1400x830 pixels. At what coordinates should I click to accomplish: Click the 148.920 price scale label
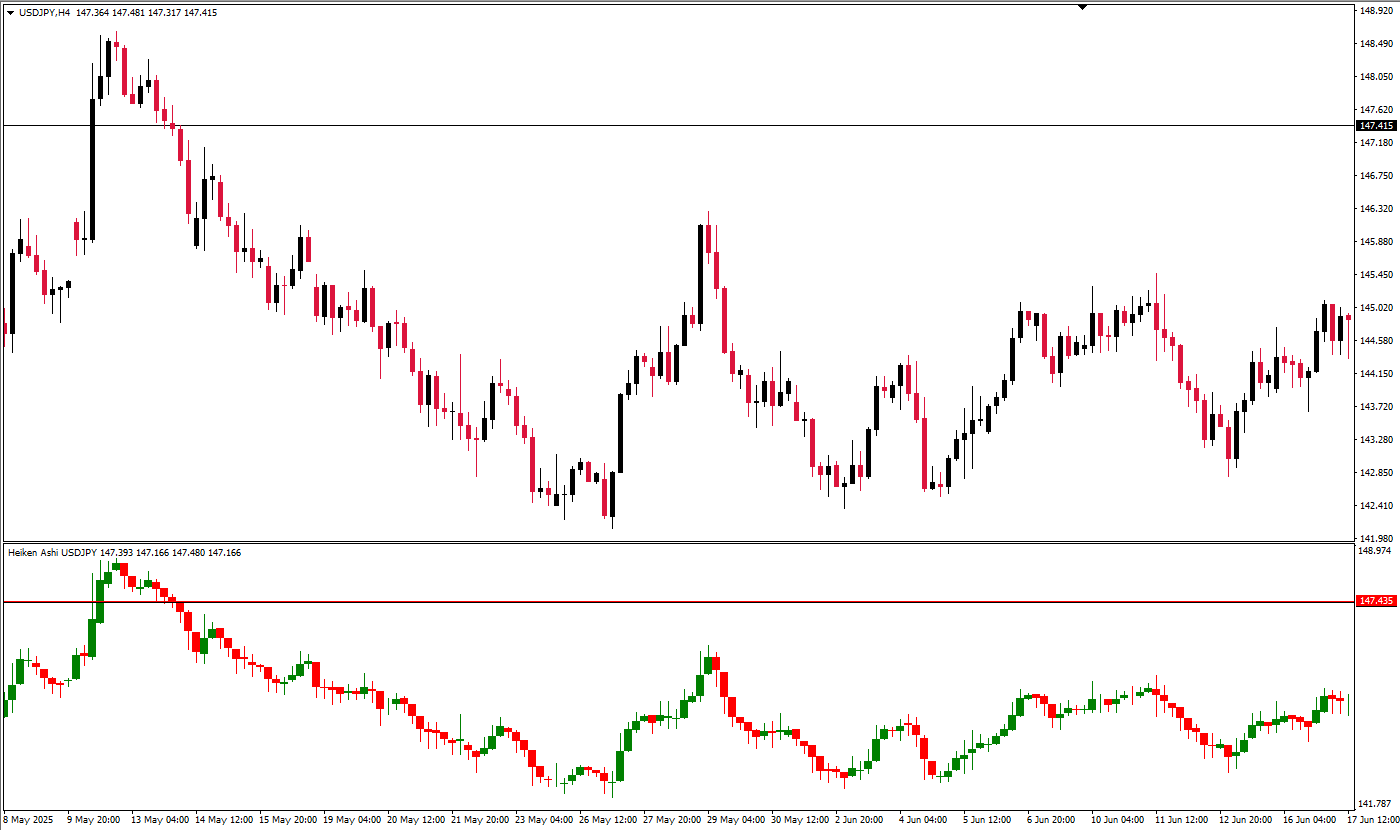pyautogui.click(x=1377, y=11)
